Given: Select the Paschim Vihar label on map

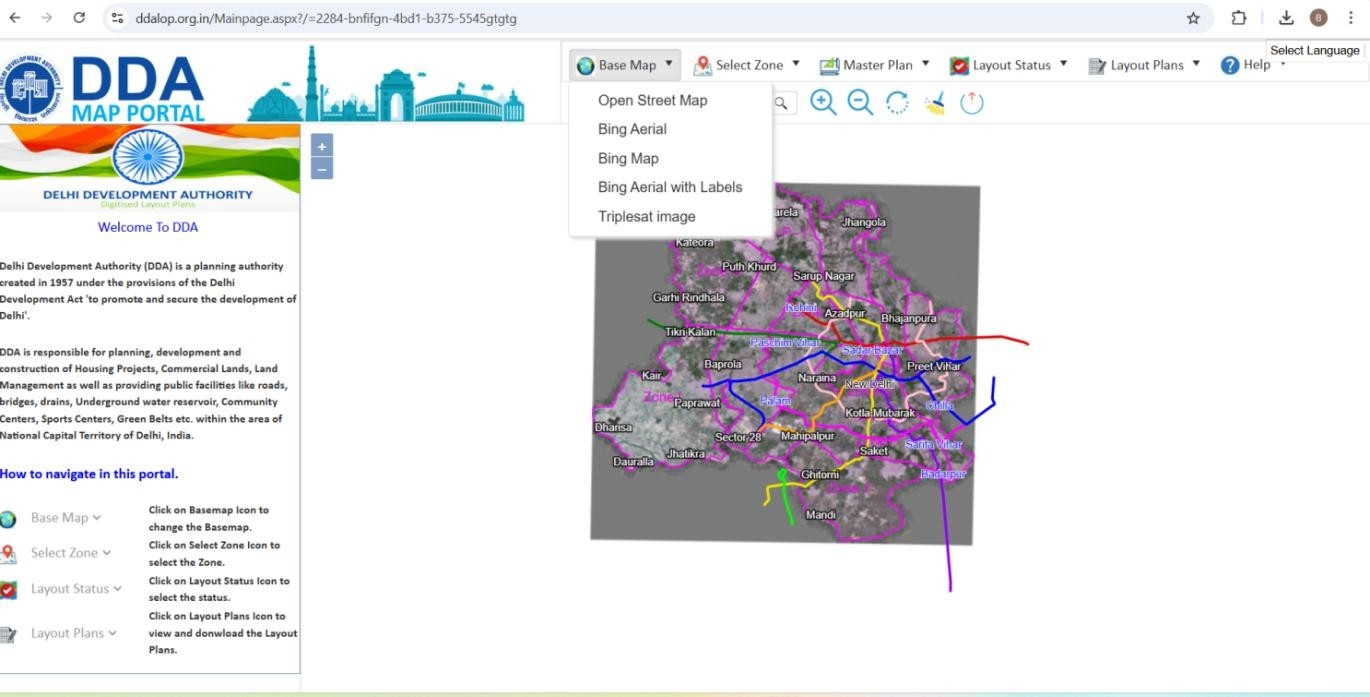Looking at the screenshot, I should pyautogui.click(x=785, y=343).
